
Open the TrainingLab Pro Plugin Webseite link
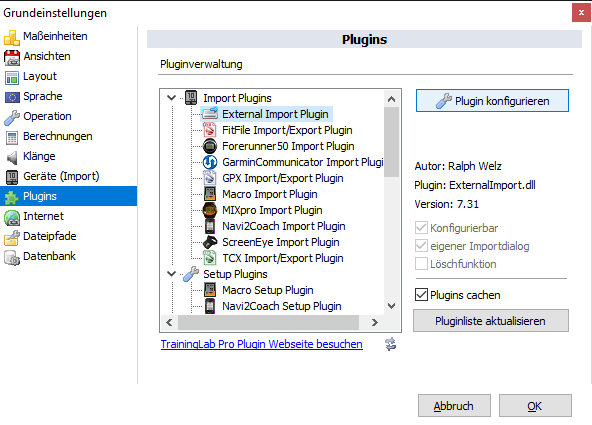pos(262,344)
